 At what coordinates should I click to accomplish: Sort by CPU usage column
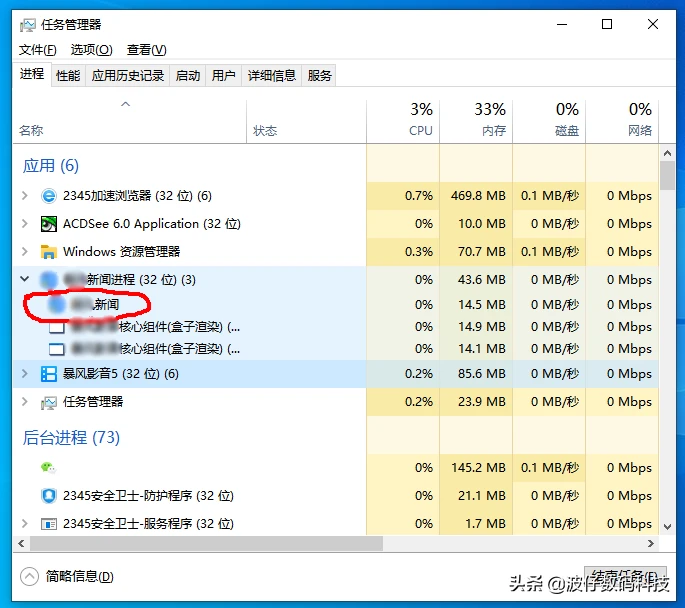point(403,121)
